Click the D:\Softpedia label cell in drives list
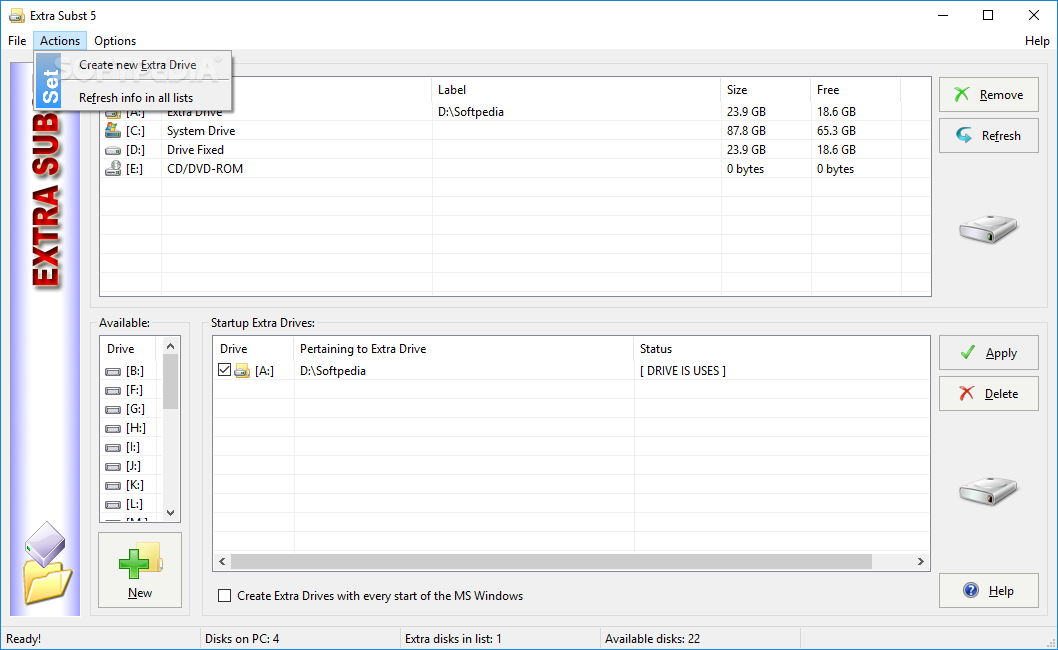This screenshot has height=650, width=1058. pyautogui.click(x=471, y=112)
